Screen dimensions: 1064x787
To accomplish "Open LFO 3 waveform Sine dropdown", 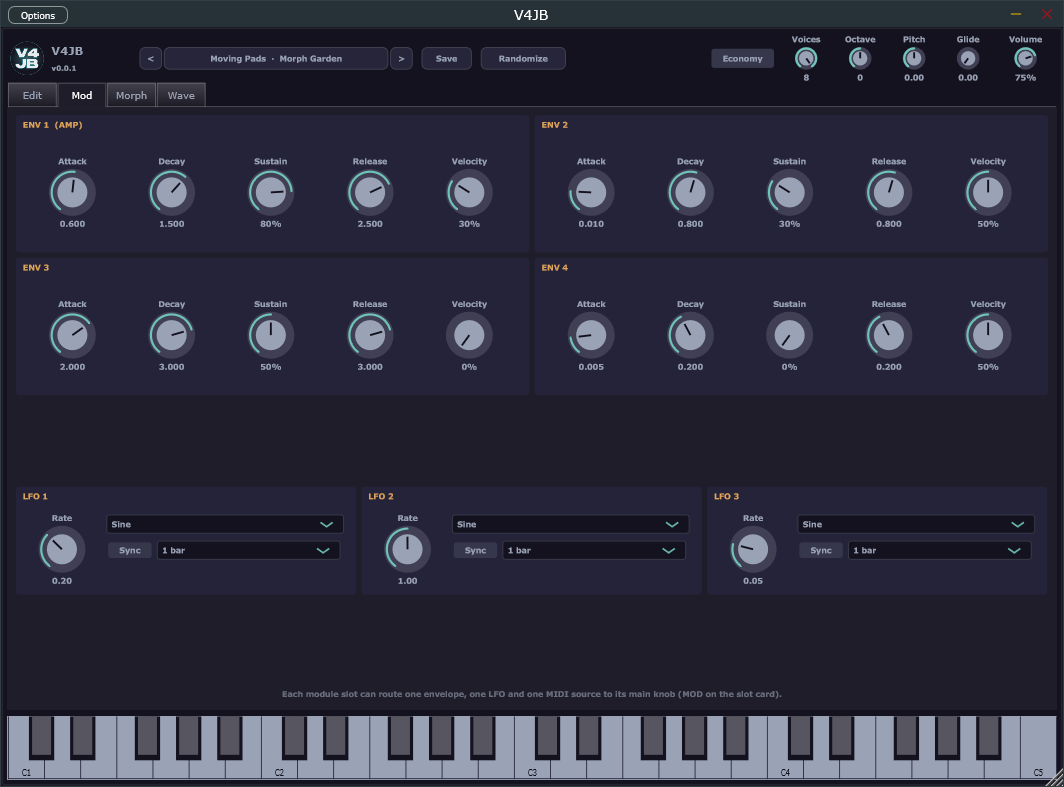I will point(916,524).
